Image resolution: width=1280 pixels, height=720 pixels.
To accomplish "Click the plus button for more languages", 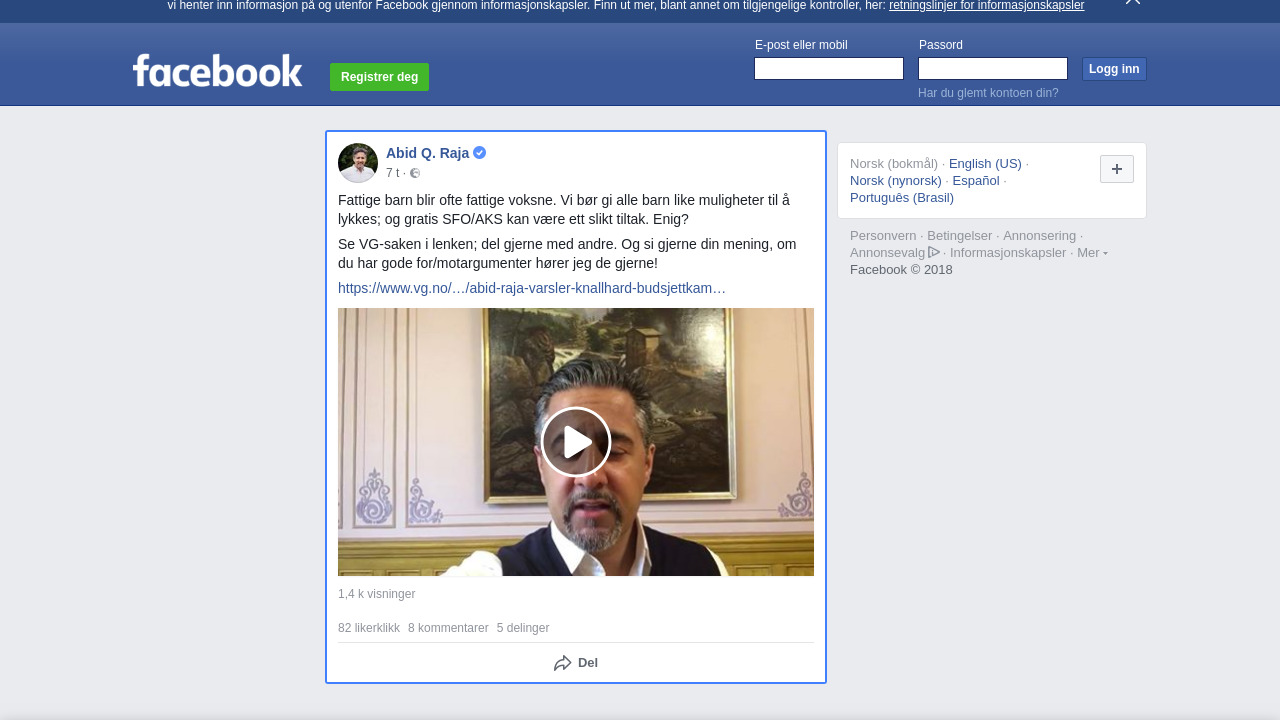I will click(x=1117, y=169).
